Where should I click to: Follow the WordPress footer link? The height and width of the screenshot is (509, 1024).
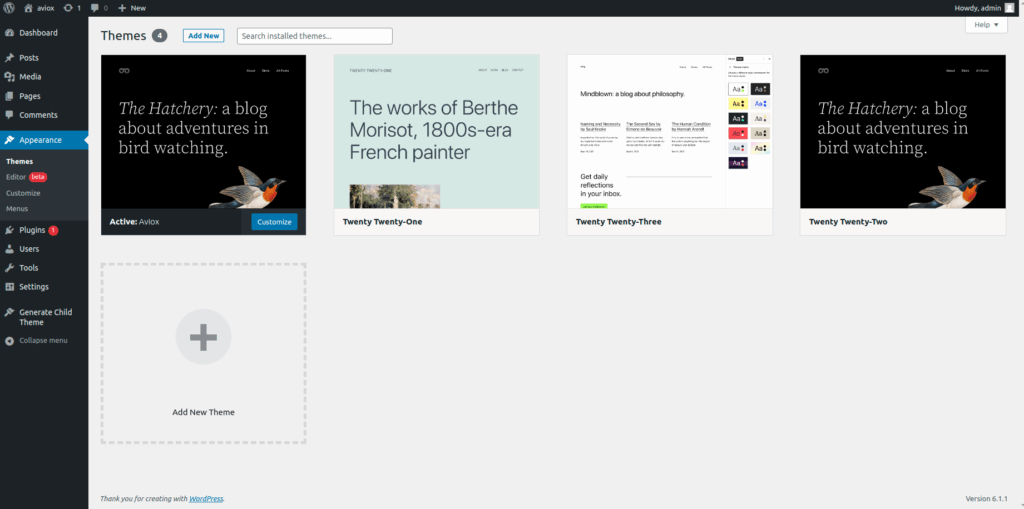pos(207,498)
